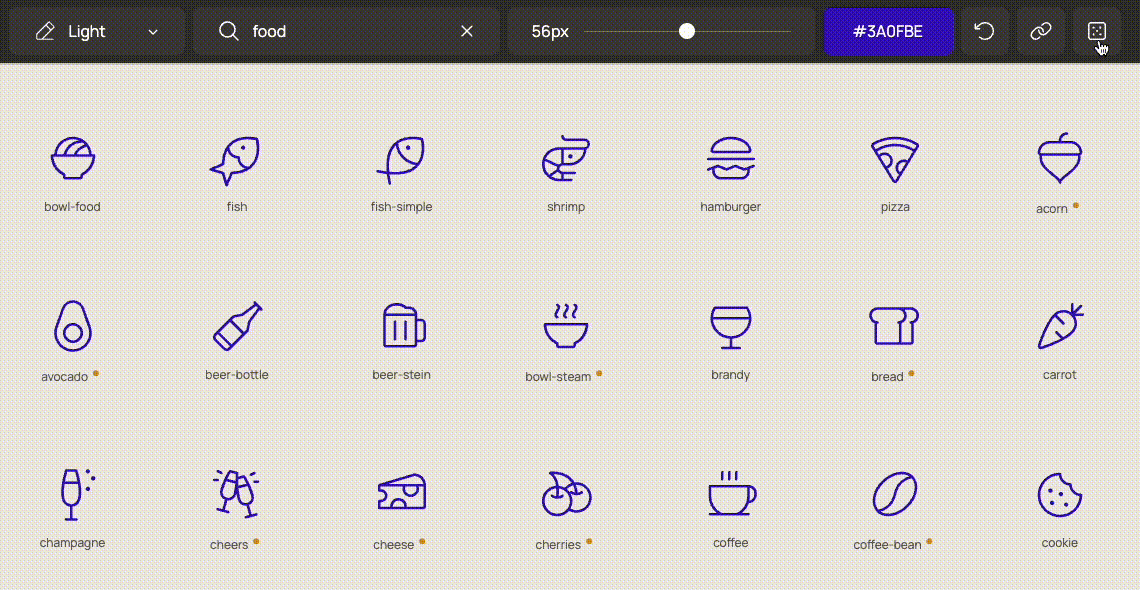Select the carrot icon
1140x590 pixels.
click(1059, 326)
